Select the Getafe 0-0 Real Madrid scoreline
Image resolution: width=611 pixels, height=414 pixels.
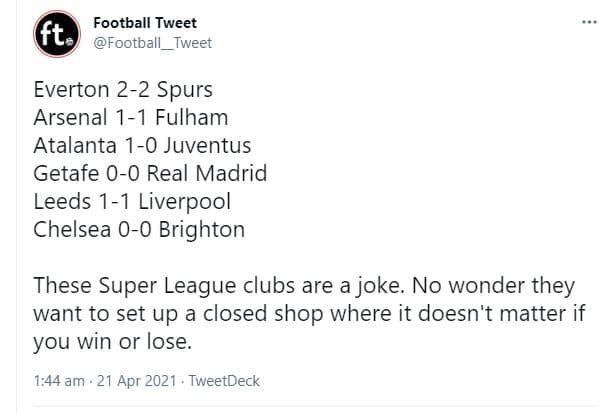click(150, 173)
